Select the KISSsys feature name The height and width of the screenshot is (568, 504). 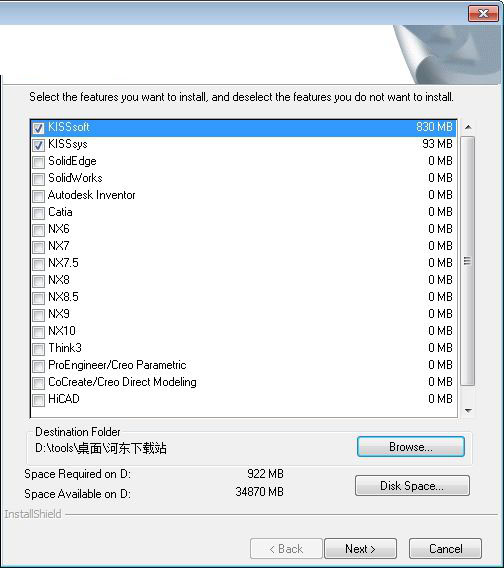(68, 144)
